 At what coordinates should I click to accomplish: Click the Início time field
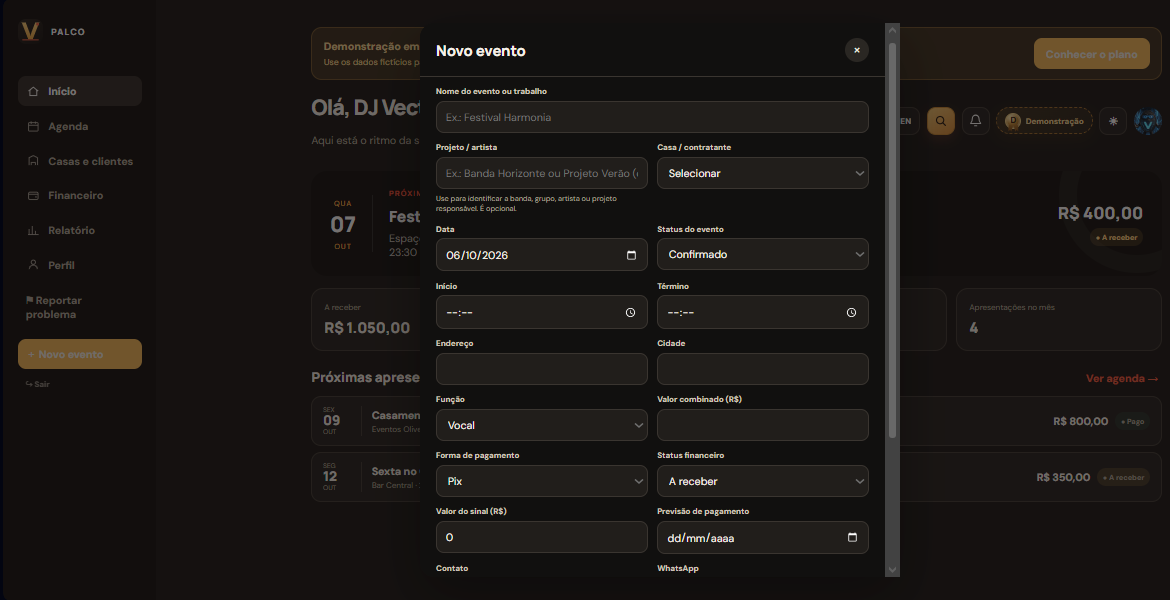click(x=542, y=312)
